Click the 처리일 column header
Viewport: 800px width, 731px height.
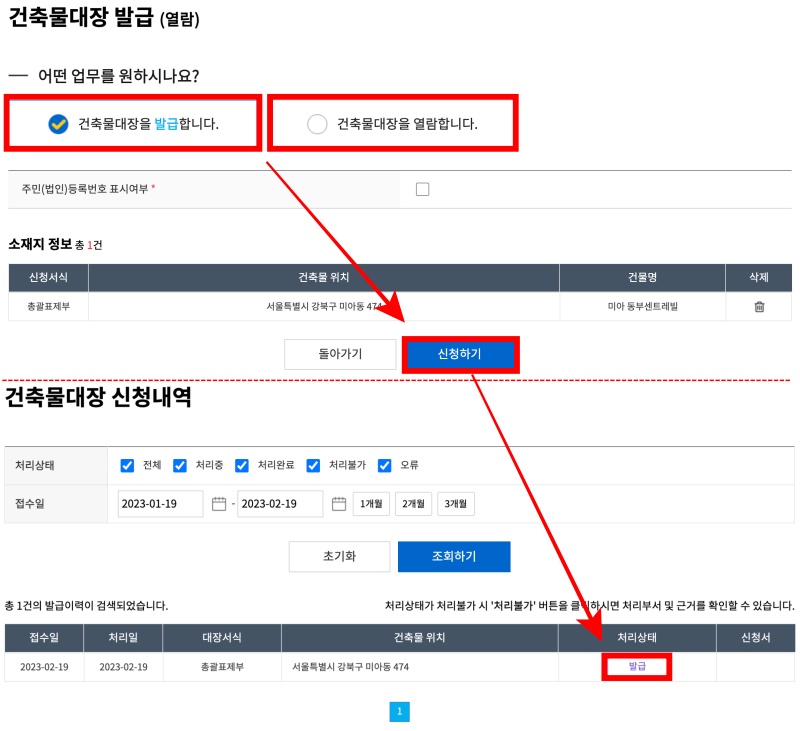pos(123,638)
